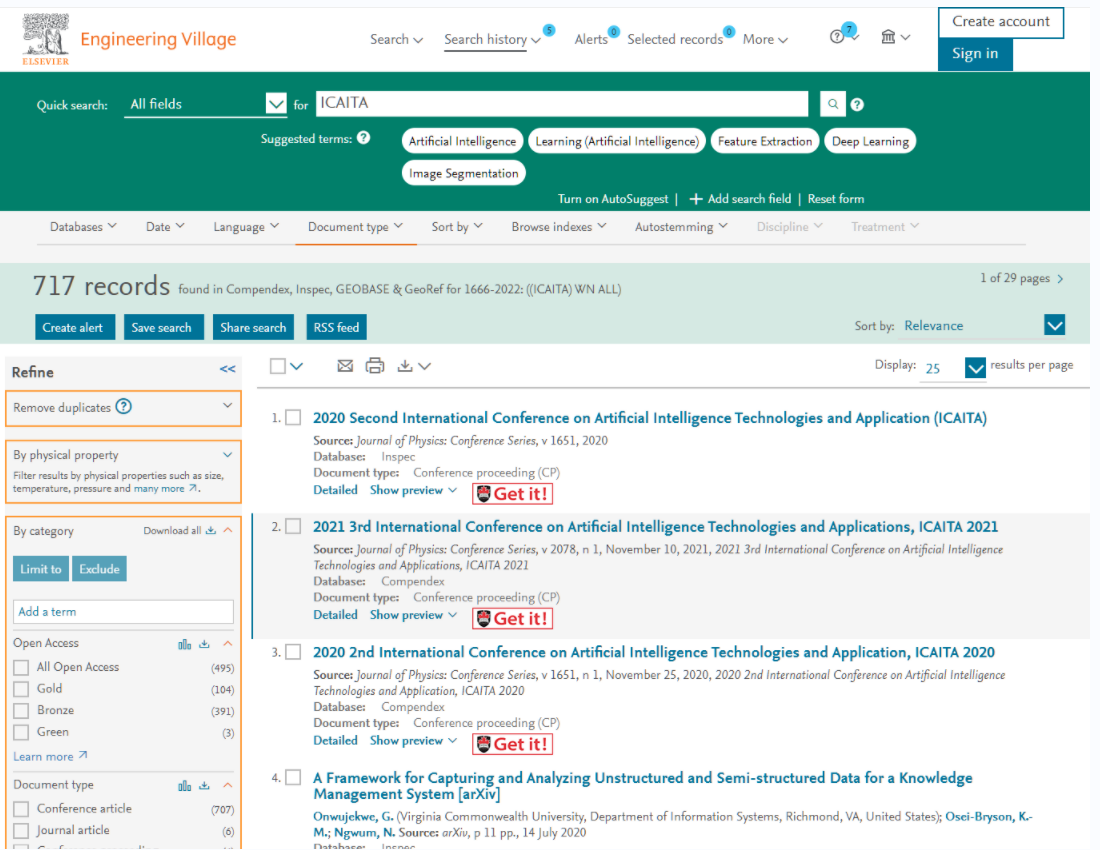1100x850 pixels.
Task: Click the RSS feed button
Action: pos(336,328)
